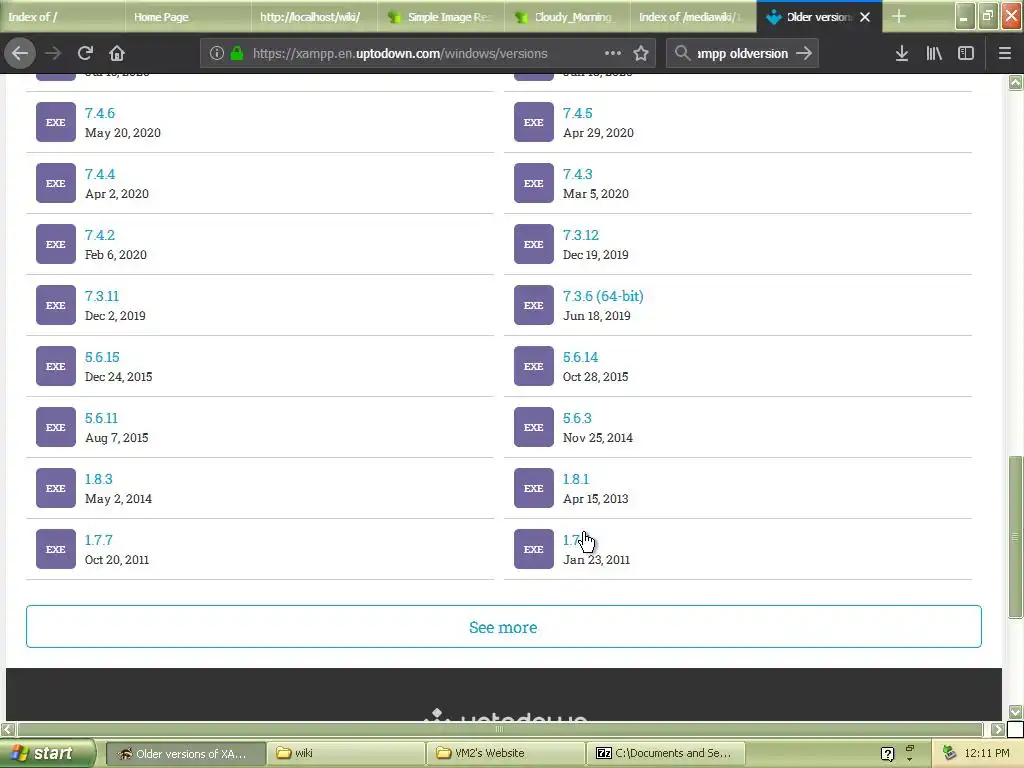Viewport: 1024px width, 768px height.
Task: Click EXE icon for version 7.4.5
Action: click(534, 122)
